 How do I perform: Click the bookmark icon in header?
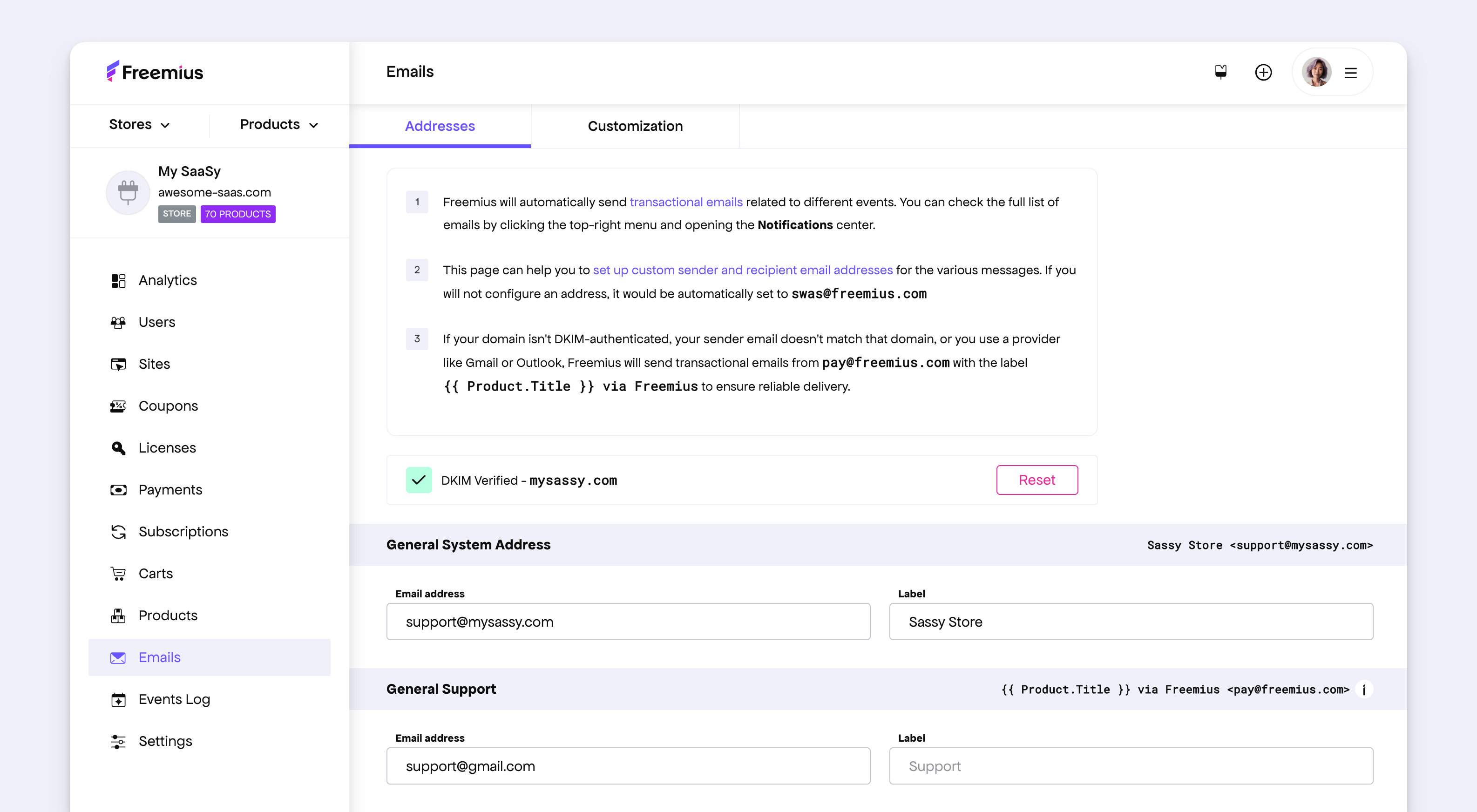(x=1221, y=72)
